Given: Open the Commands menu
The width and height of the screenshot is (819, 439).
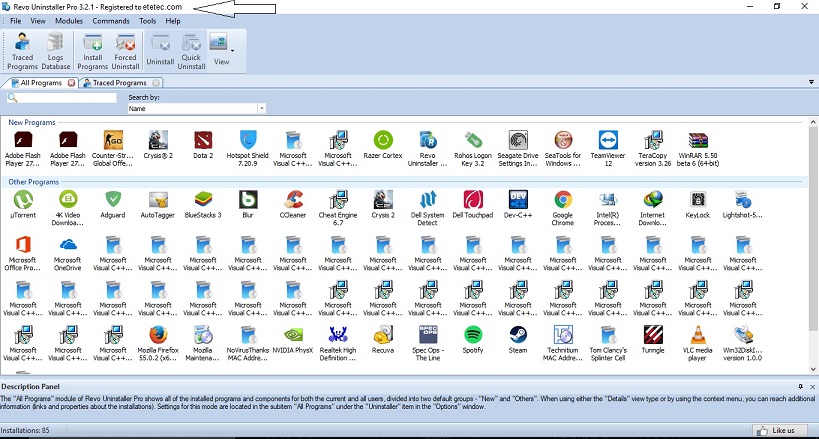Looking at the screenshot, I should pos(111,21).
